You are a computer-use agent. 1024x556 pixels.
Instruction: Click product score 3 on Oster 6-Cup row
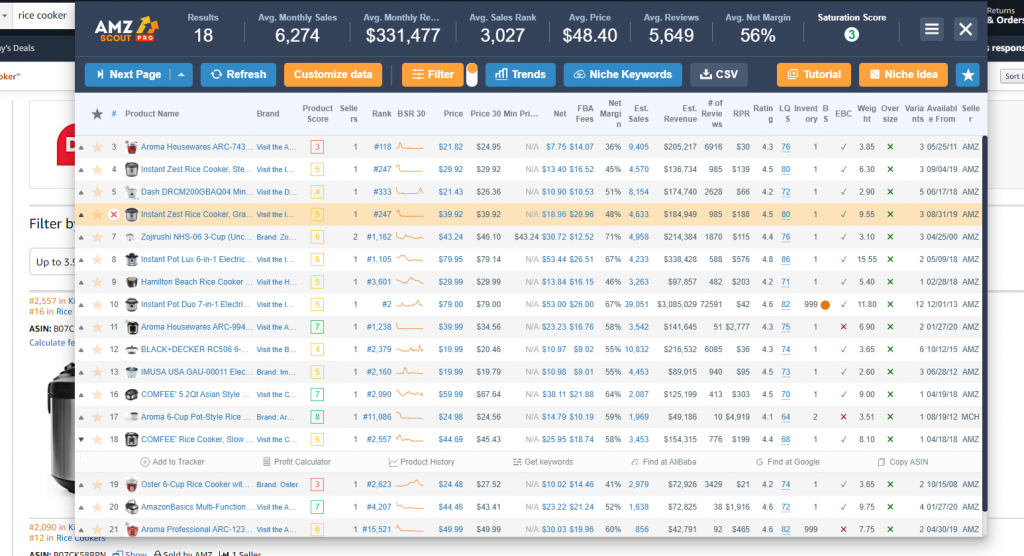317,485
